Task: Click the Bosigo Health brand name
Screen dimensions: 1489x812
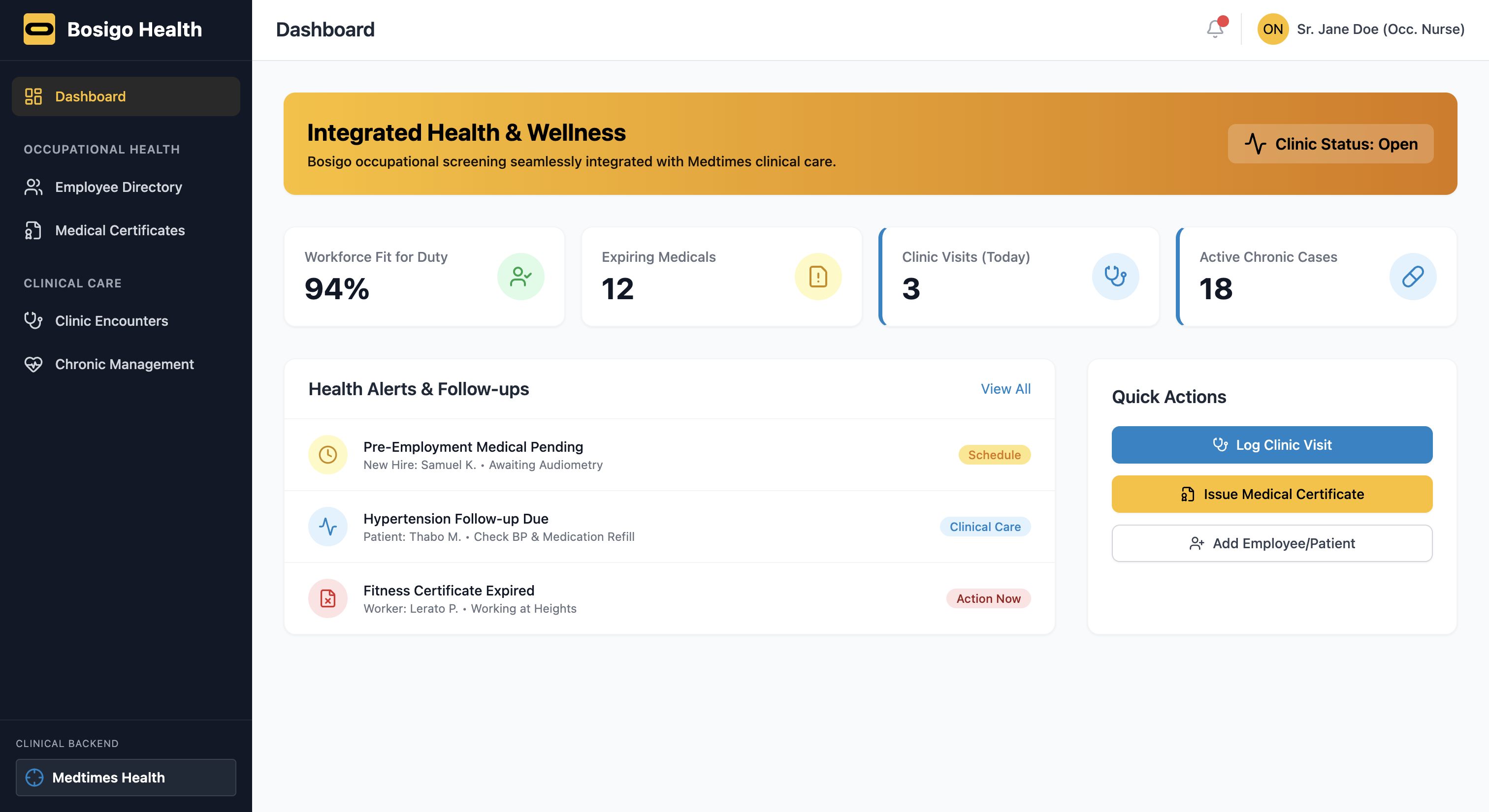Action: [x=135, y=29]
